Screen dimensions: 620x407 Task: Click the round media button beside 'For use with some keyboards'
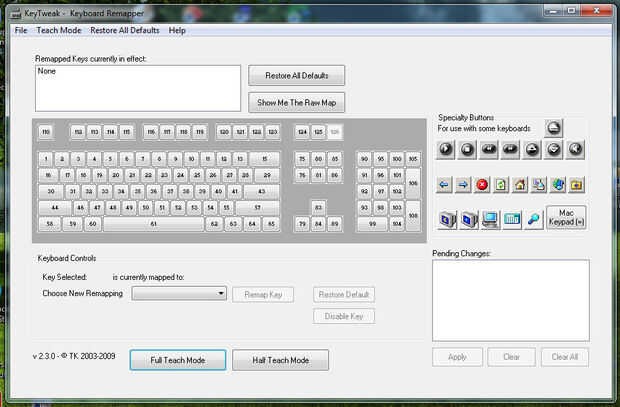(x=554, y=128)
